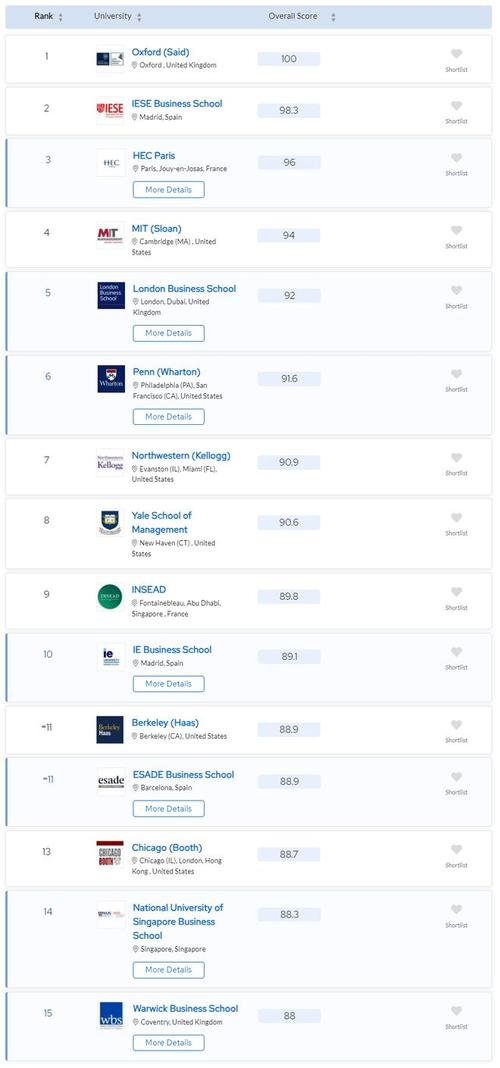Open More Details for ESADE Business School
The image size is (500, 1068).
pyautogui.click(x=168, y=808)
